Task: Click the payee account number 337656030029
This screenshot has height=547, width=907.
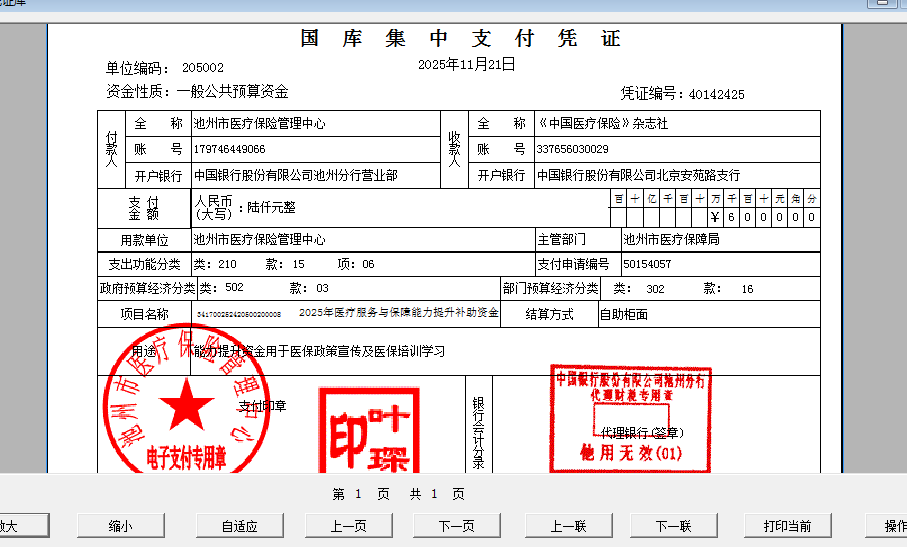Action: click(572, 149)
